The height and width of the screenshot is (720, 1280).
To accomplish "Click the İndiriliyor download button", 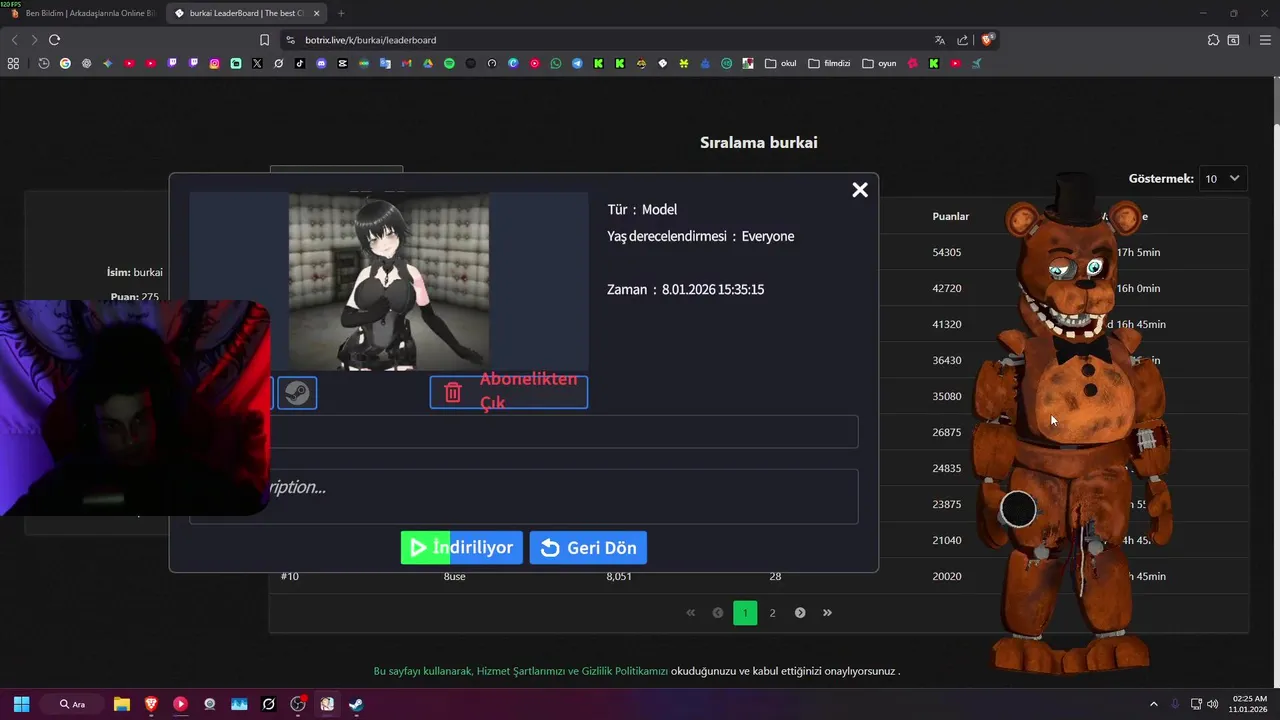I will tap(461, 548).
